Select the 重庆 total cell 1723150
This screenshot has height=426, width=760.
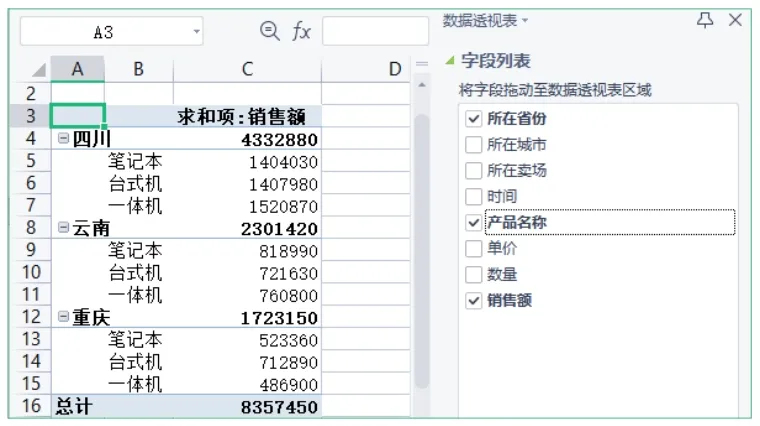point(247,317)
